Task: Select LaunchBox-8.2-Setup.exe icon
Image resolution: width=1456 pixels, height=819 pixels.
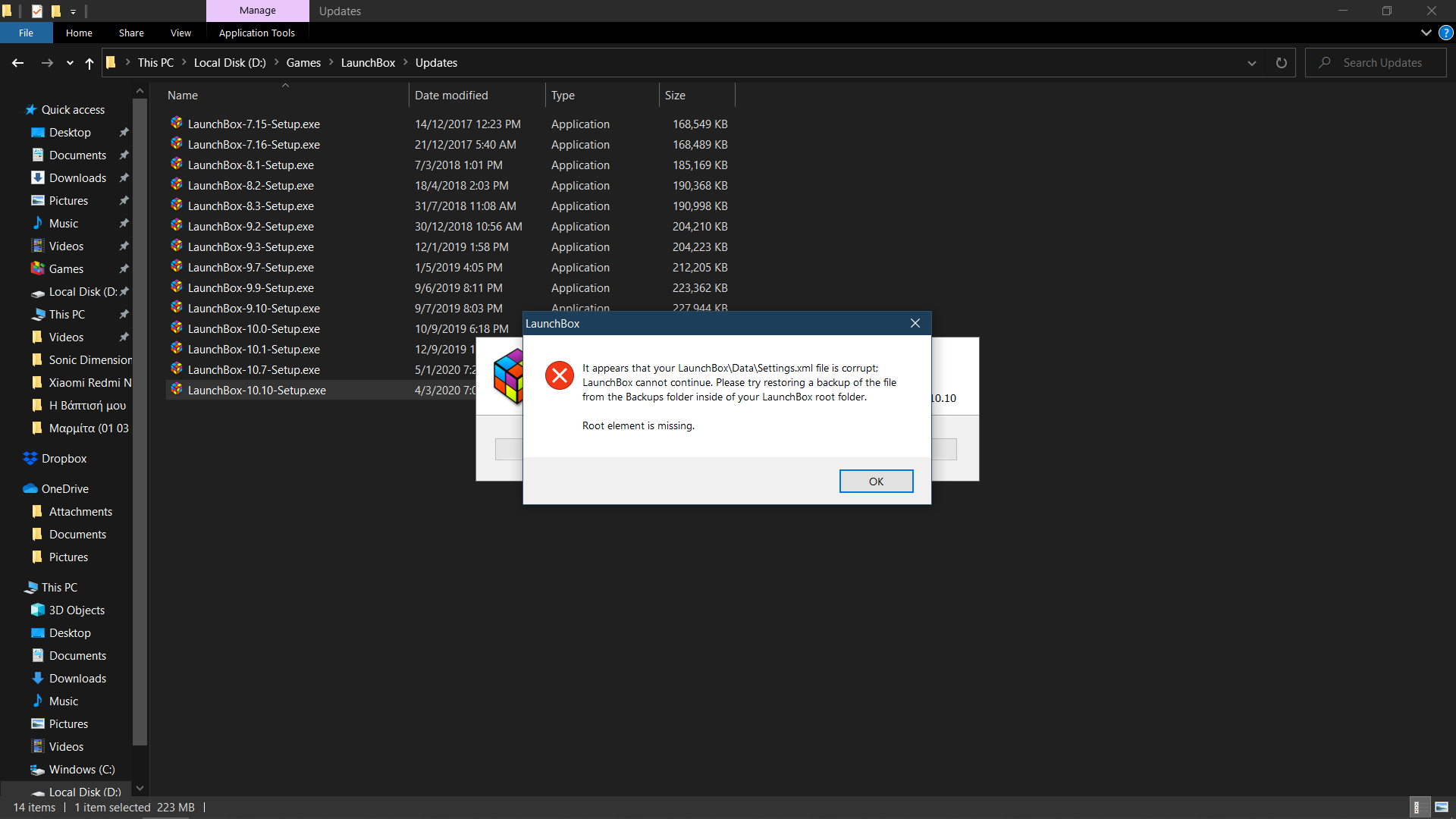Action: (x=177, y=184)
